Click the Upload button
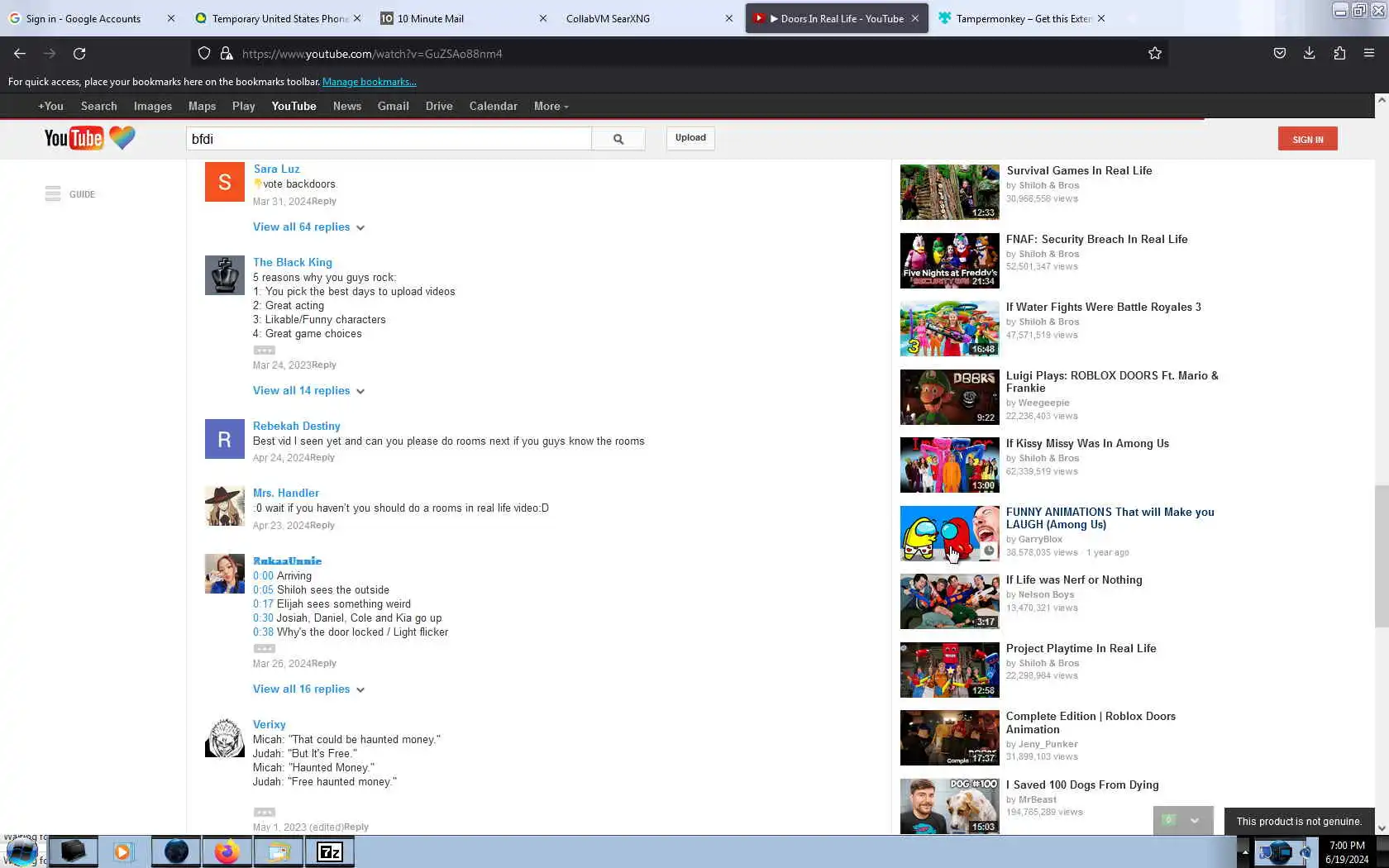The image size is (1389, 868). (690, 138)
